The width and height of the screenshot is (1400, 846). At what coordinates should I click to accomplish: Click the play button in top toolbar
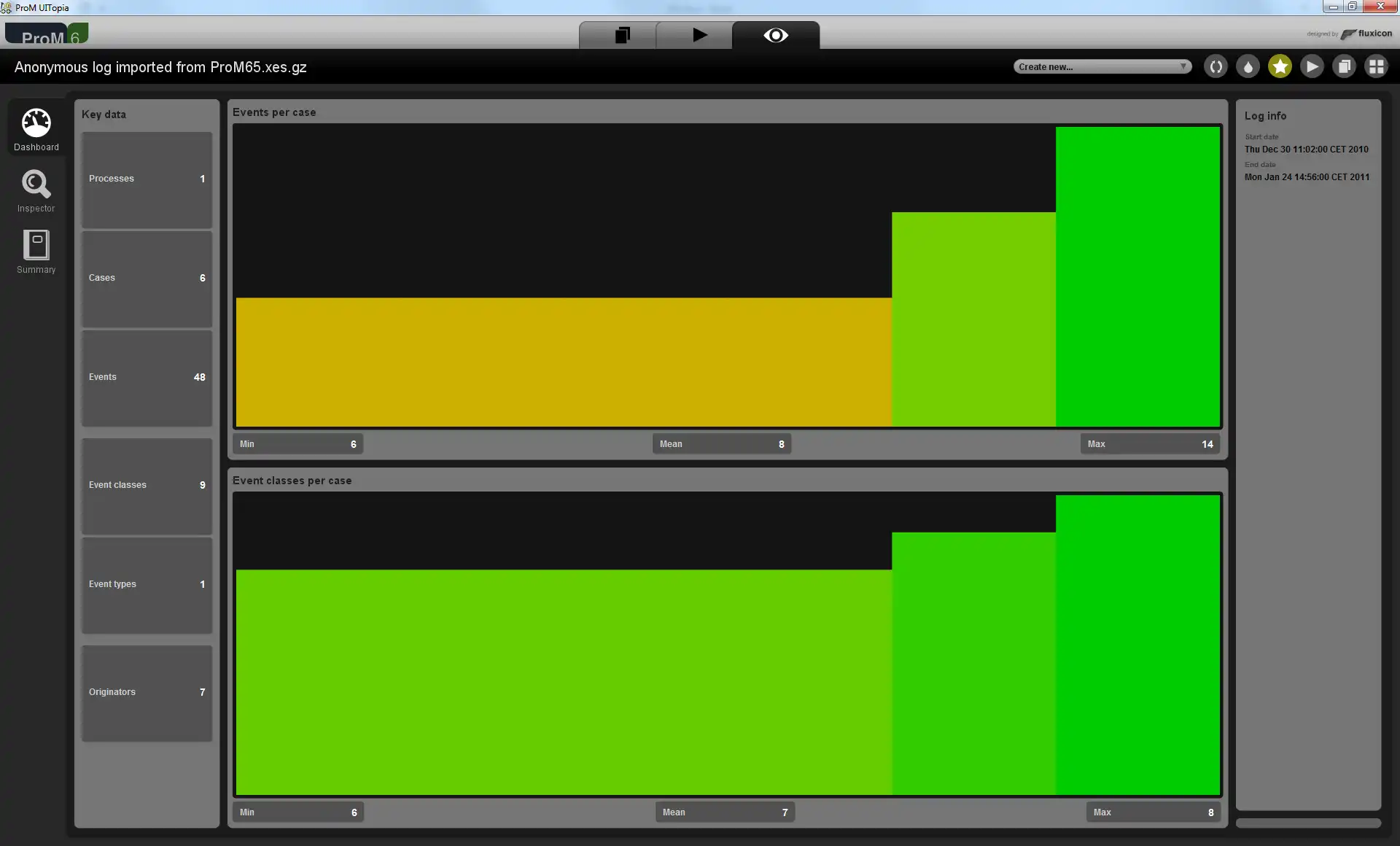(699, 35)
